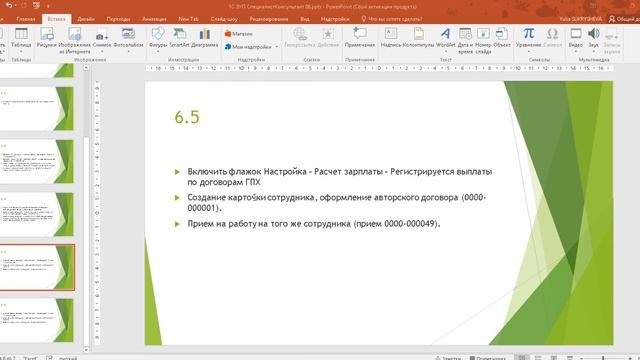Click the 'Что вы хотите сделать?' search box
The height and width of the screenshot is (360, 640).
coord(392,19)
